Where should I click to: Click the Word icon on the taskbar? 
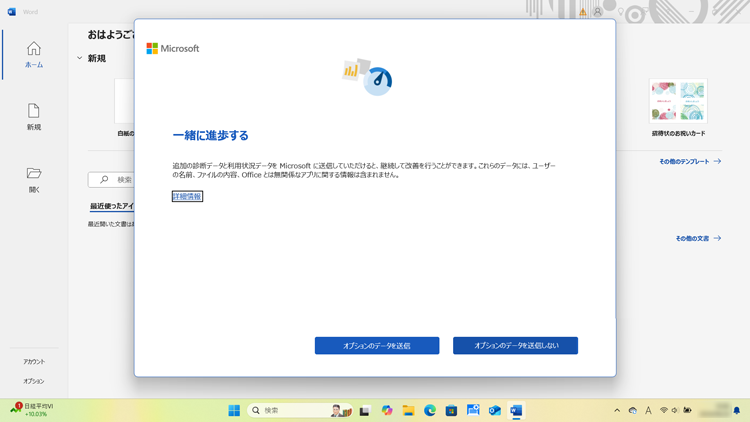click(x=516, y=410)
